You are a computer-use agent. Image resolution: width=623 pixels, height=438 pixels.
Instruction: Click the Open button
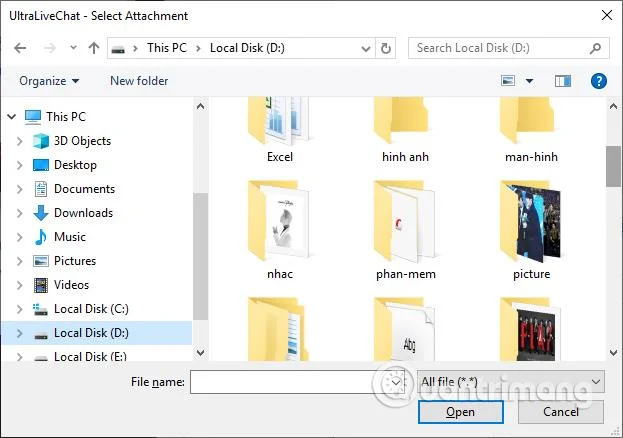pos(460,412)
